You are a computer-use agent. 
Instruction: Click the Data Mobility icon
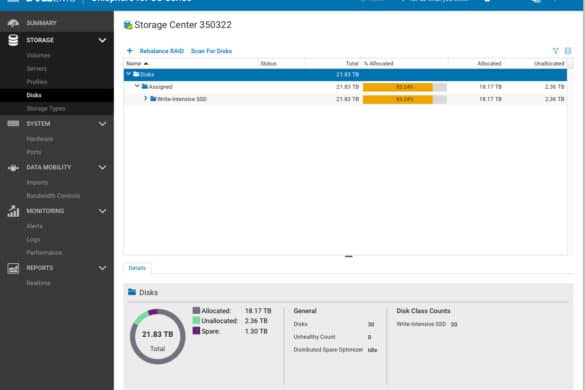click(x=13, y=168)
